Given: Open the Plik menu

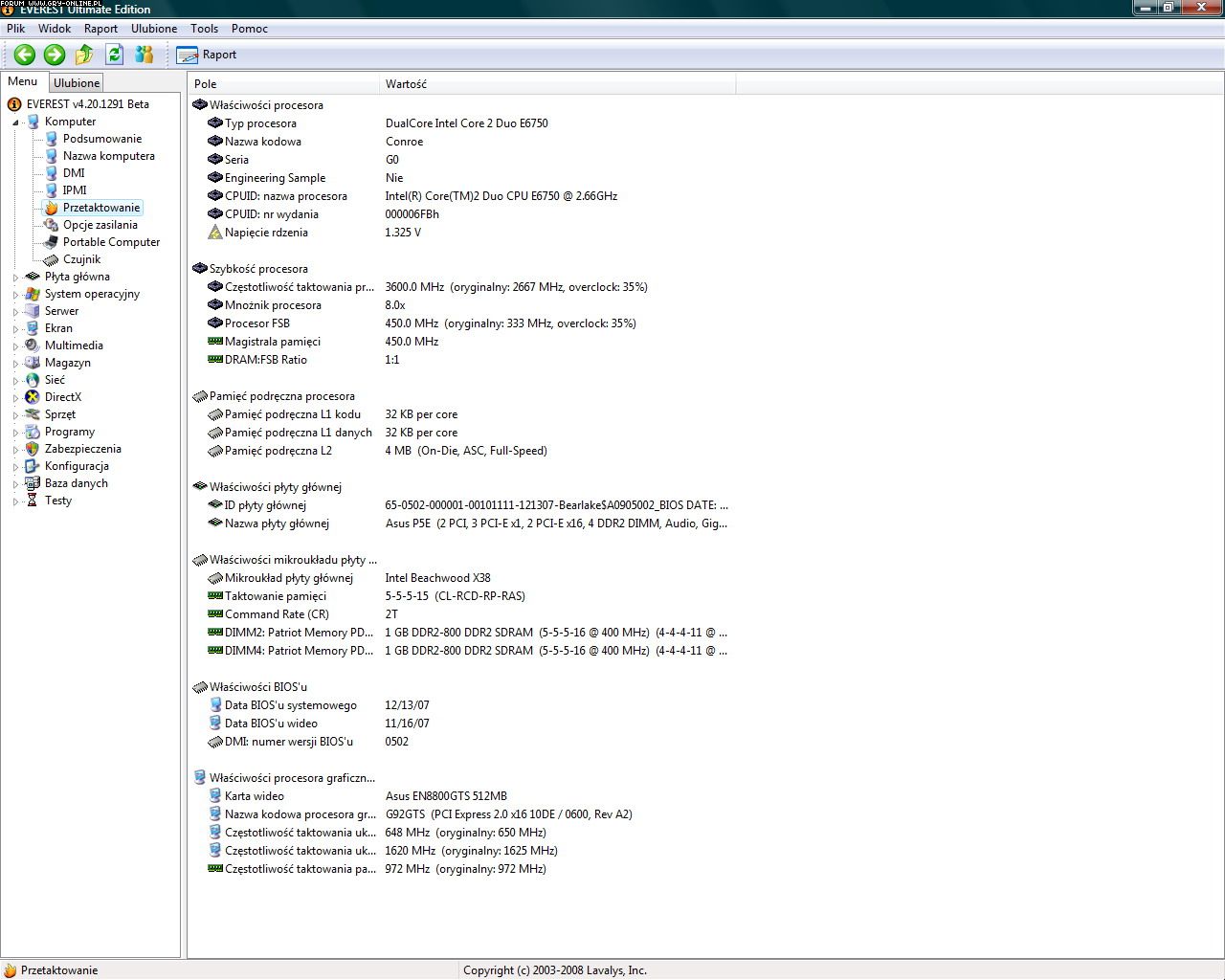Looking at the screenshot, I should (16, 29).
